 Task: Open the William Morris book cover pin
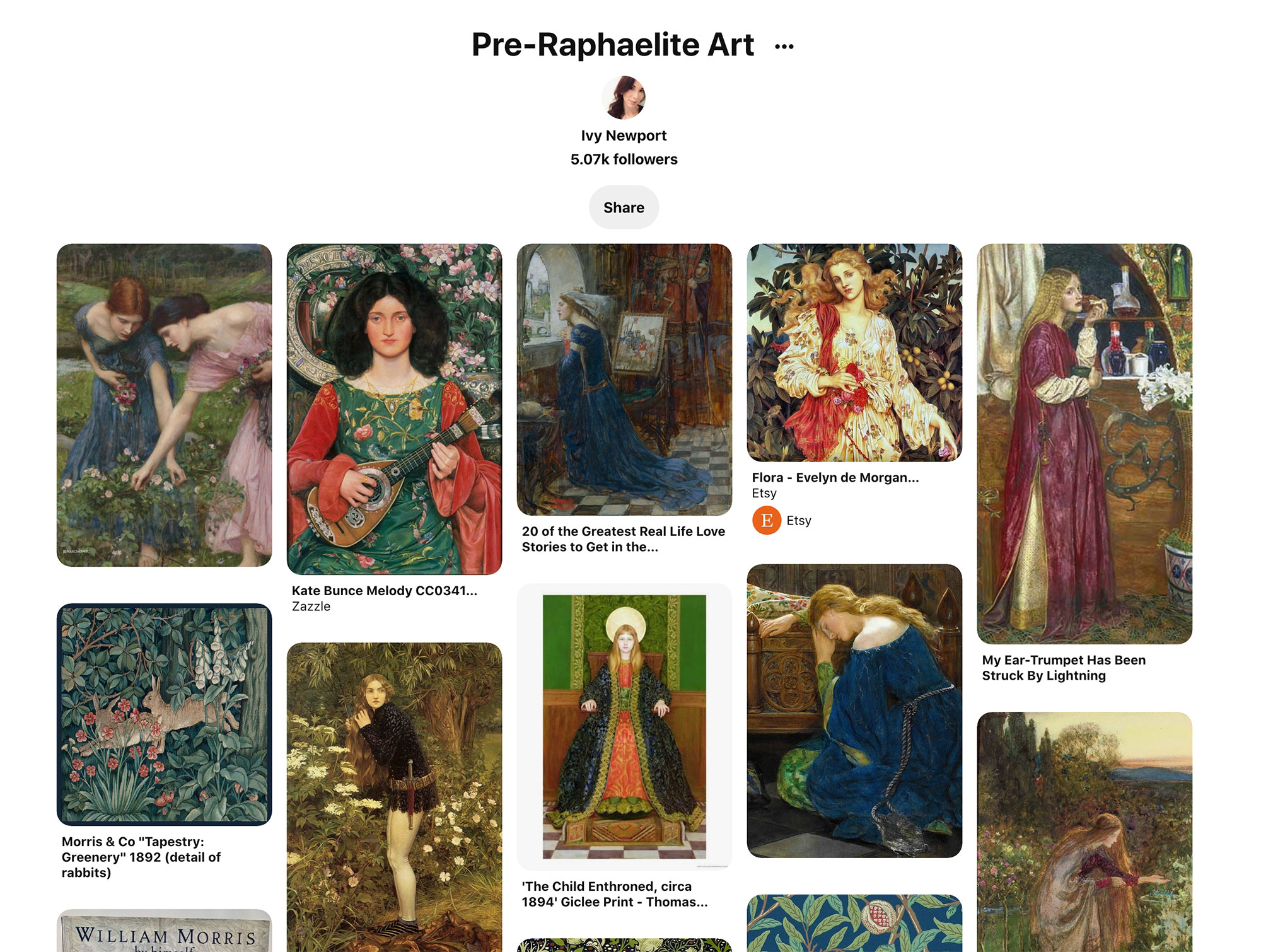tap(164, 931)
